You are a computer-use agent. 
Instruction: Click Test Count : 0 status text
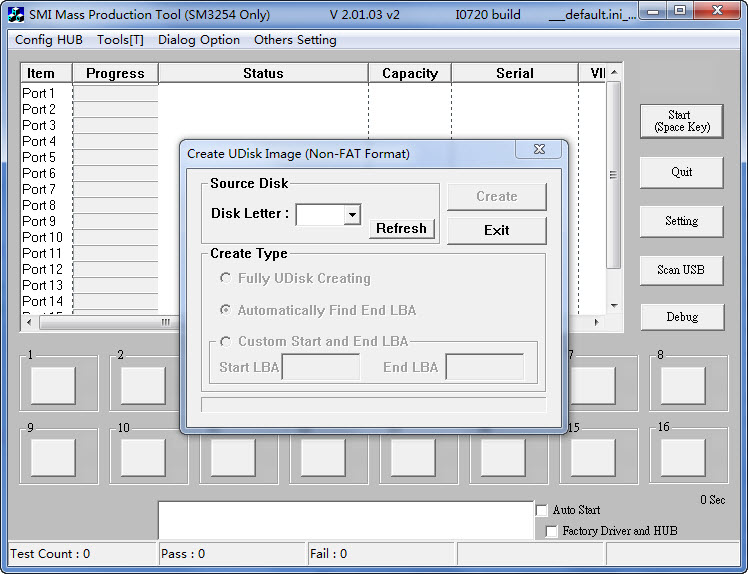pos(50,554)
